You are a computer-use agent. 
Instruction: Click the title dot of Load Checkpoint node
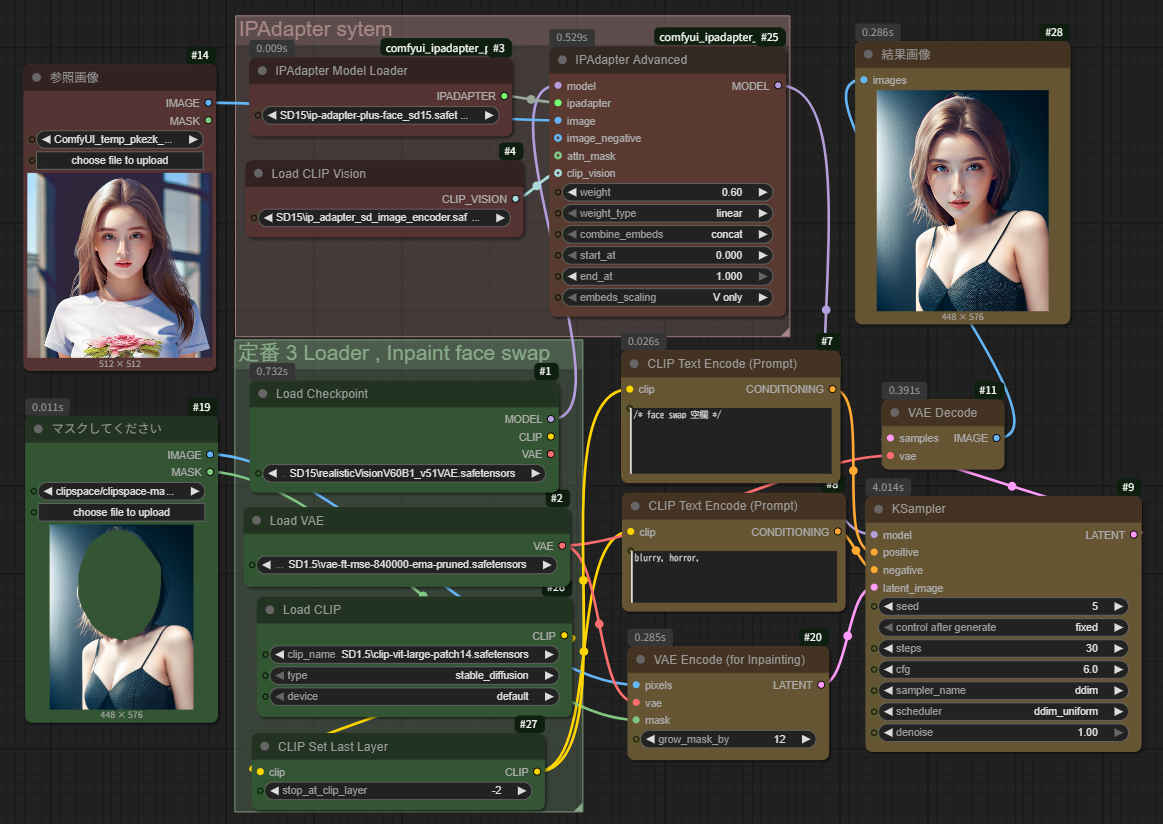[x=260, y=394]
